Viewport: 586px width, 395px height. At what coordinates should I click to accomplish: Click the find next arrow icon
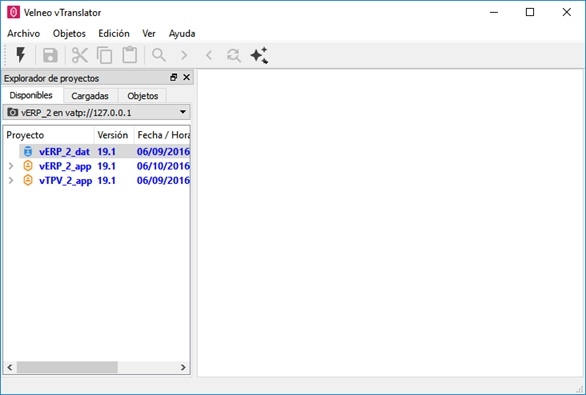coord(184,55)
